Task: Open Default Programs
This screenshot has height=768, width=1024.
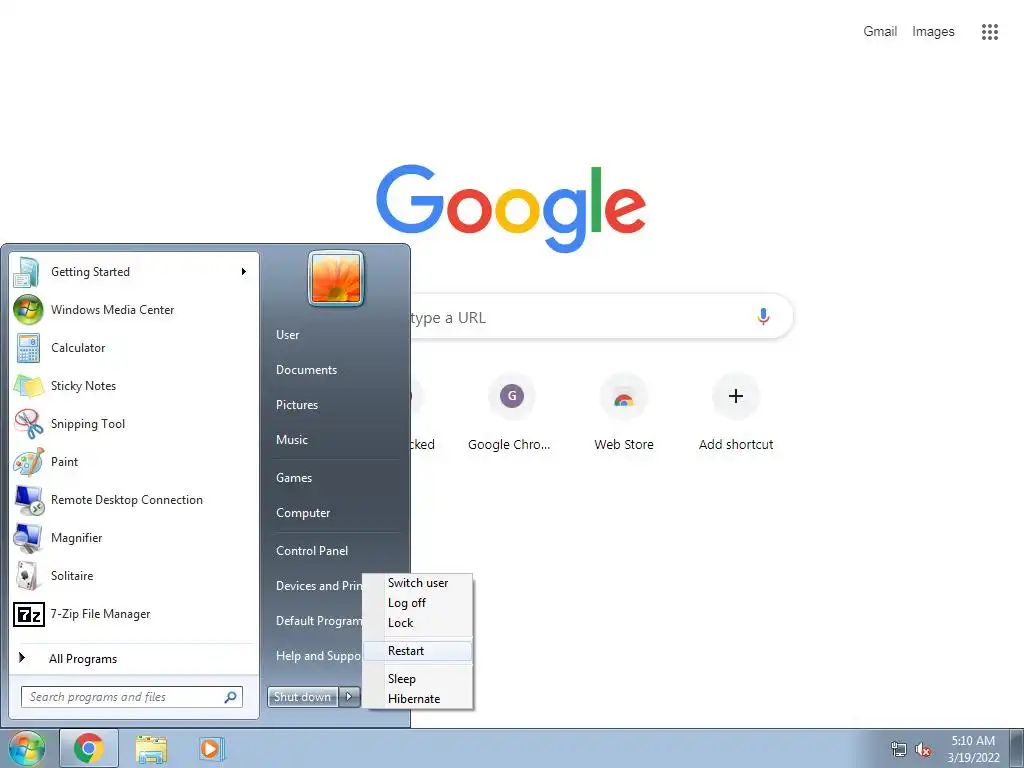Action: pyautogui.click(x=319, y=621)
